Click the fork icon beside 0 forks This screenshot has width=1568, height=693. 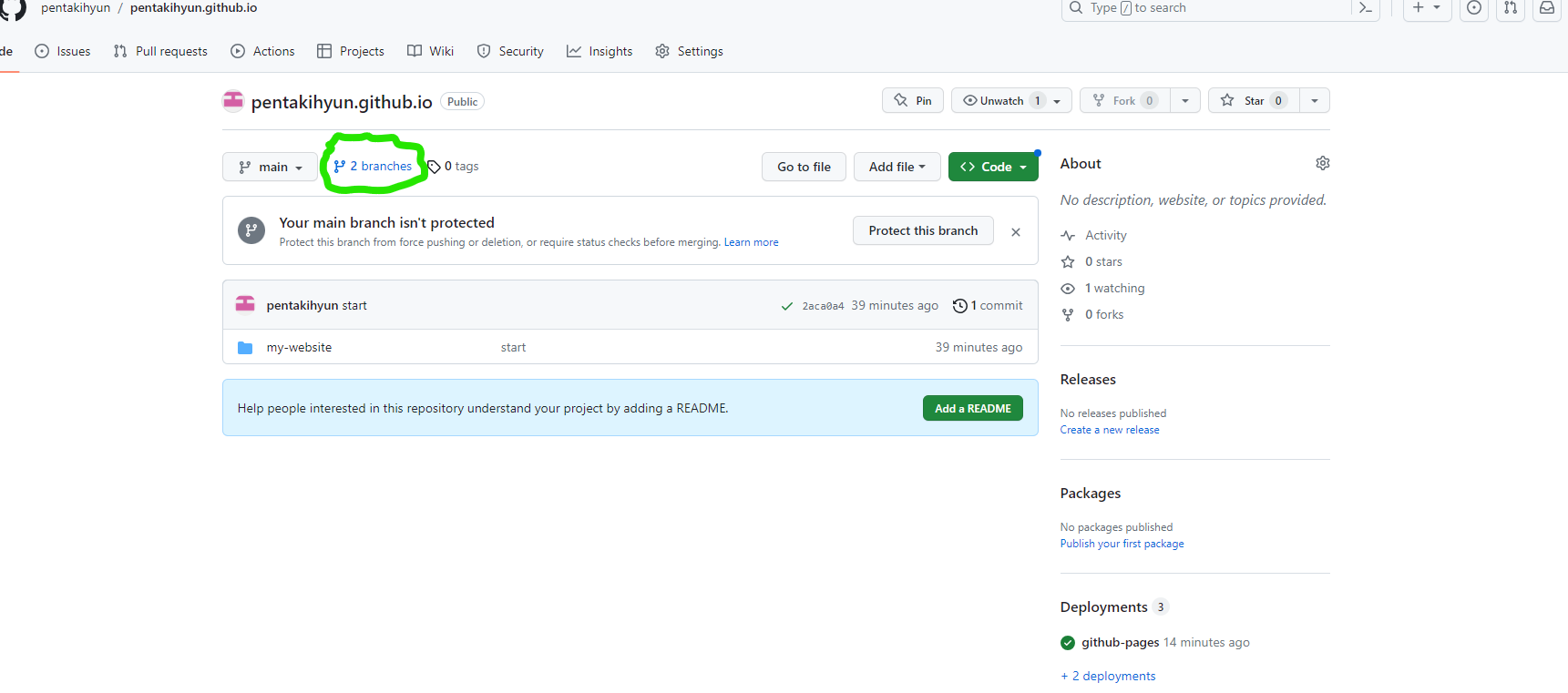(x=1068, y=315)
